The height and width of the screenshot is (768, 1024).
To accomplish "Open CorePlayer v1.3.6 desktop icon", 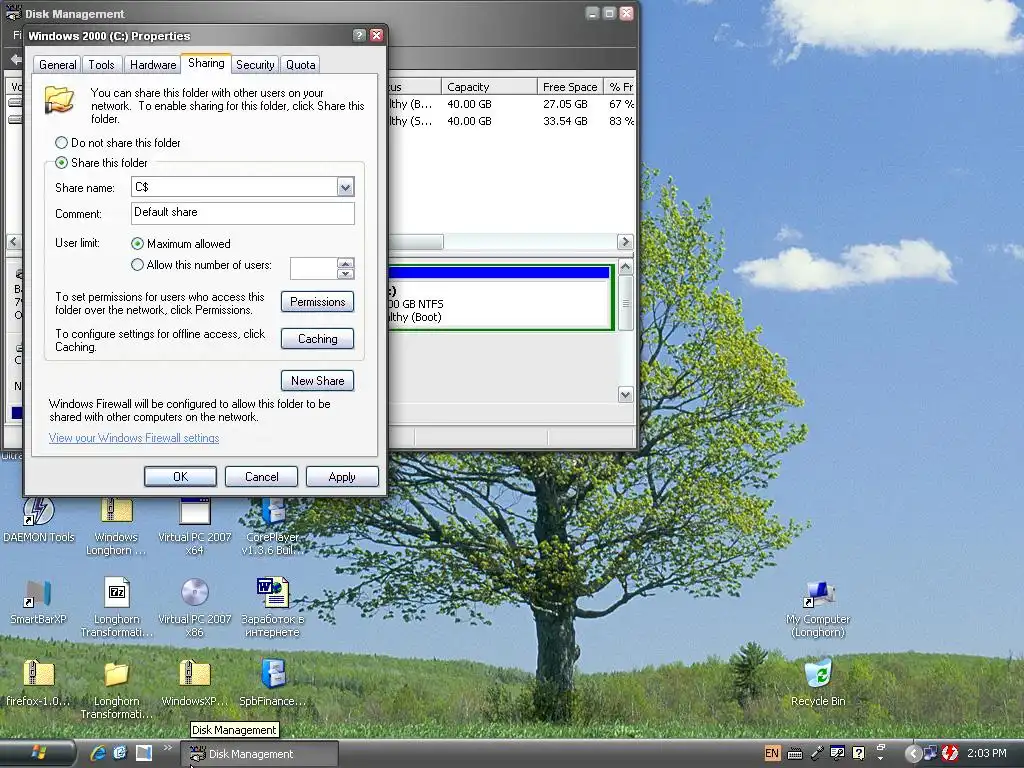I will (x=272, y=527).
